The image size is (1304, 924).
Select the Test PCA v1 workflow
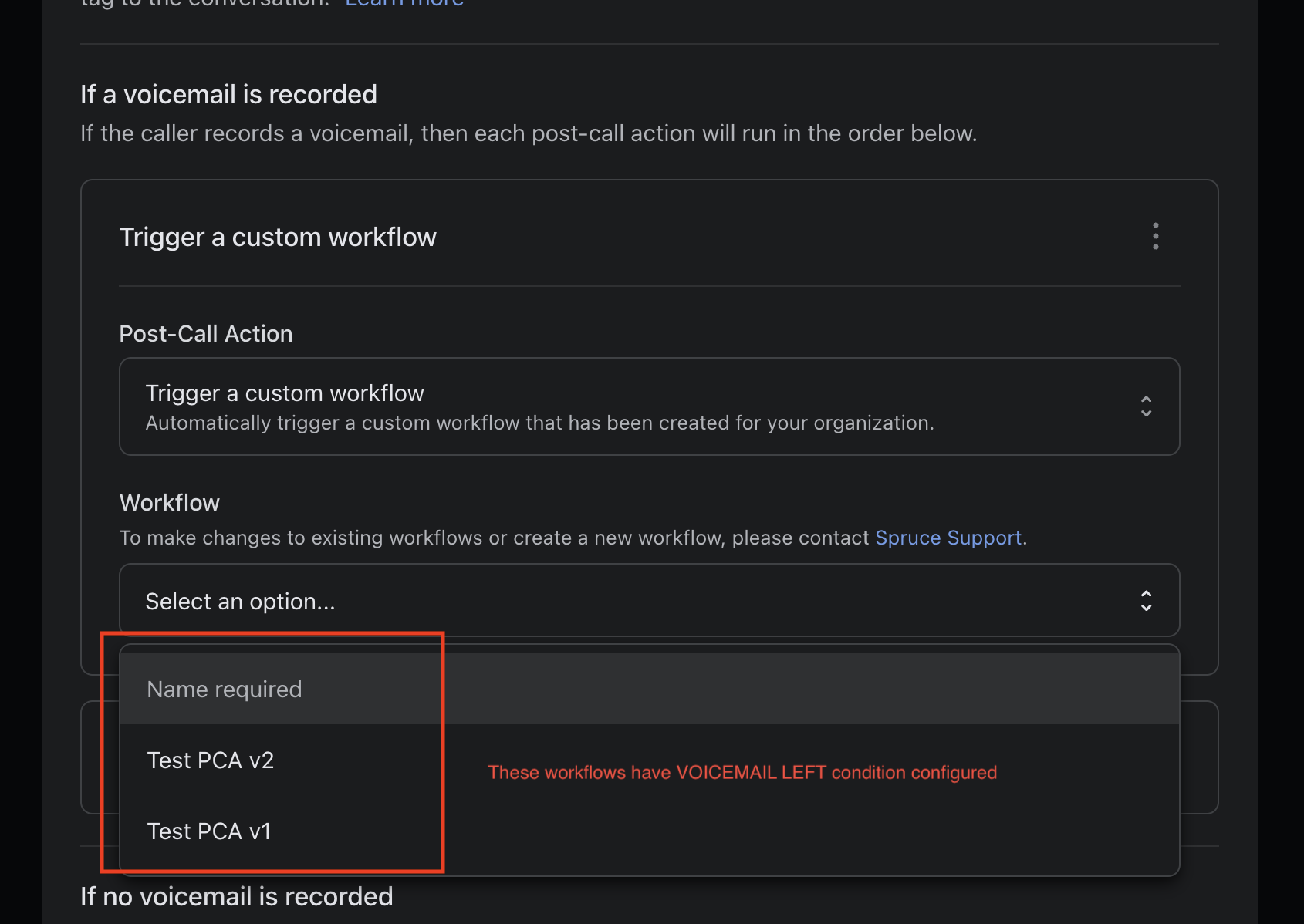pyautogui.click(x=649, y=831)
